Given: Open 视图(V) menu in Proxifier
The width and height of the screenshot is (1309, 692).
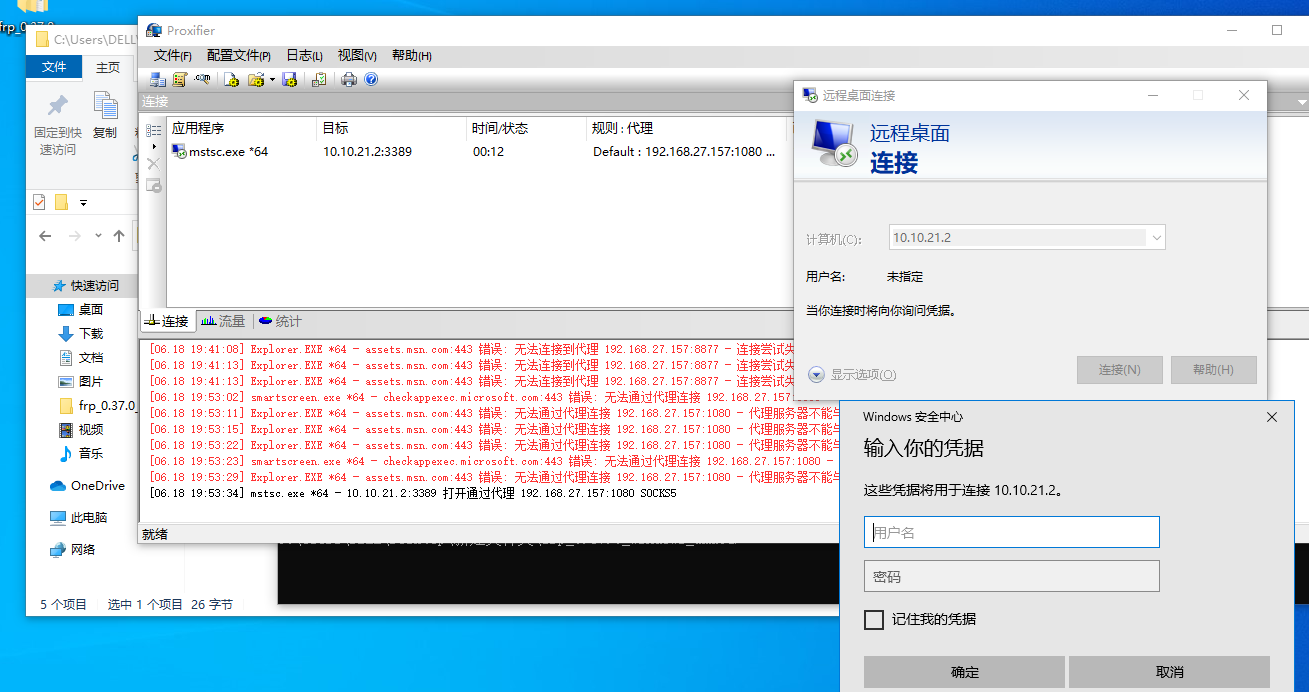Looking at the screenshot, I should coord(357,56).
